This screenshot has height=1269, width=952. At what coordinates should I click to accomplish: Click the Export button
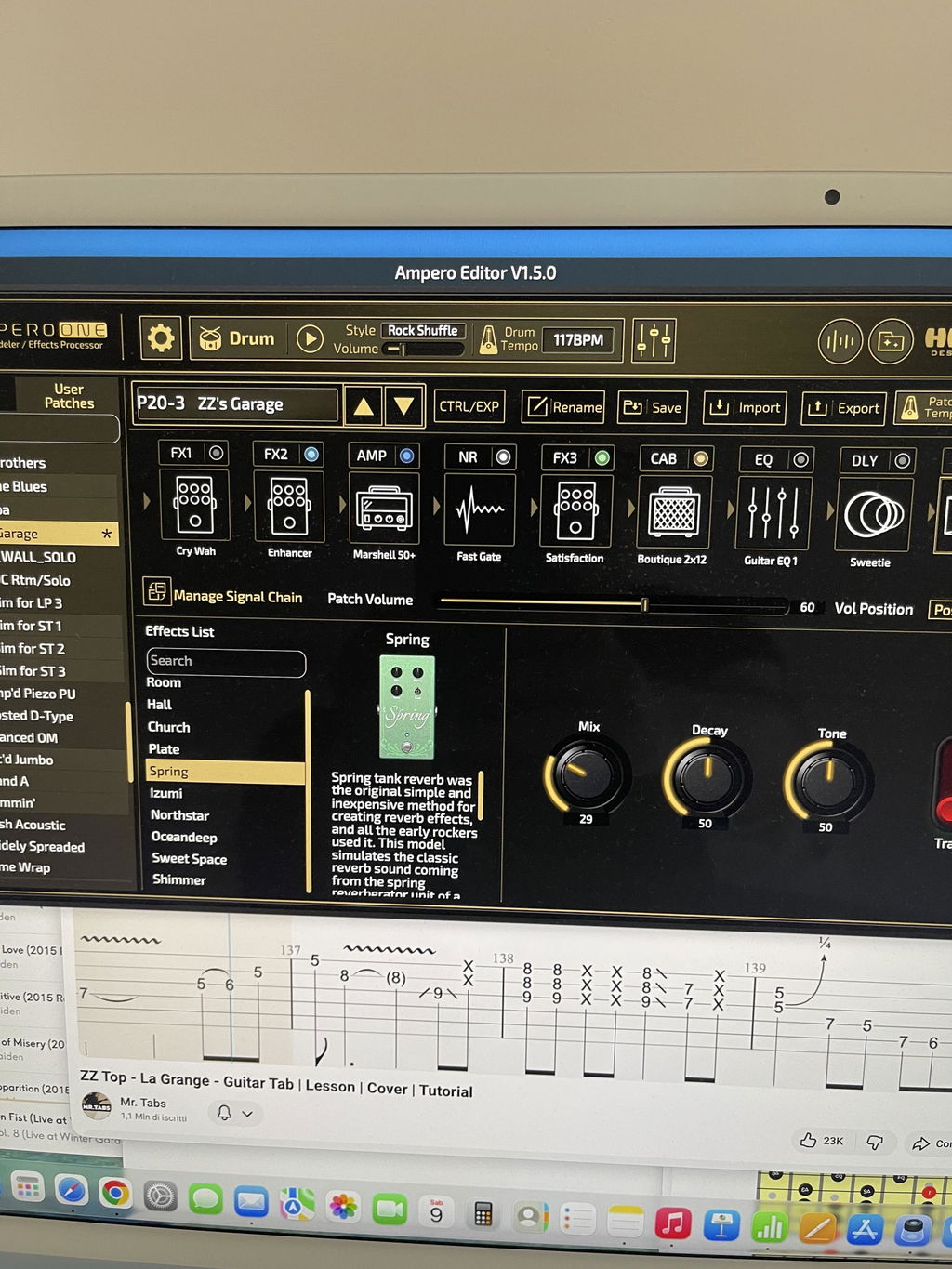pyautogui.click(x=843, y=408)
